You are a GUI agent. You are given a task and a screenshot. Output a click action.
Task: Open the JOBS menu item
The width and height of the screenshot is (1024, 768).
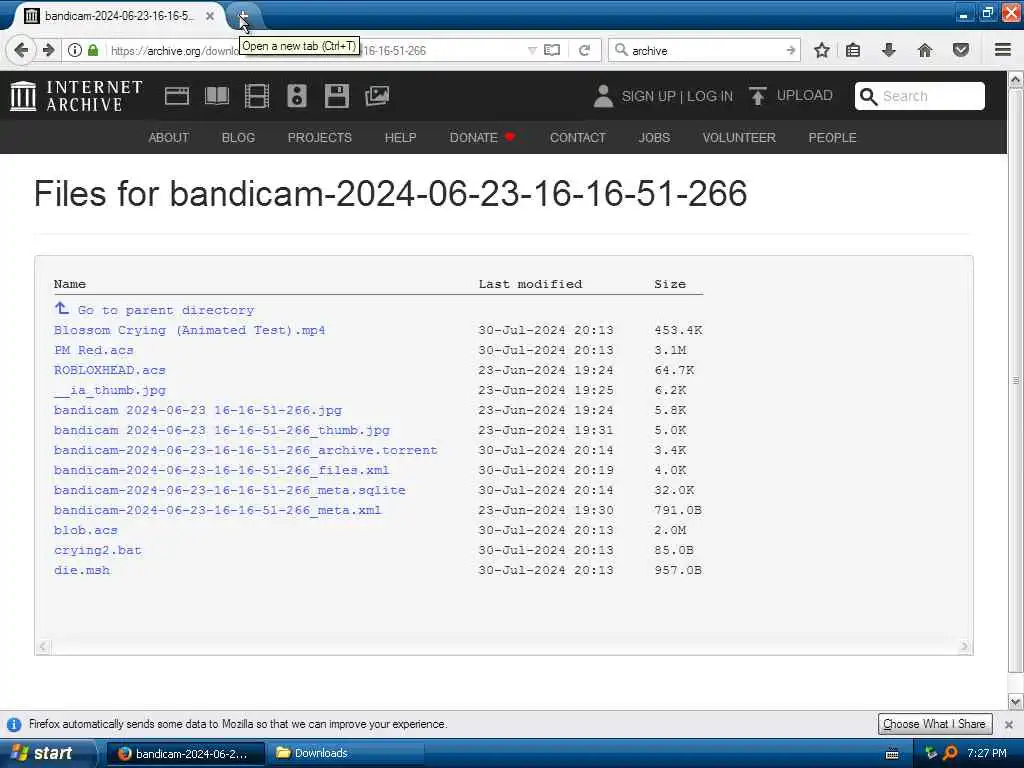(654, 138)
